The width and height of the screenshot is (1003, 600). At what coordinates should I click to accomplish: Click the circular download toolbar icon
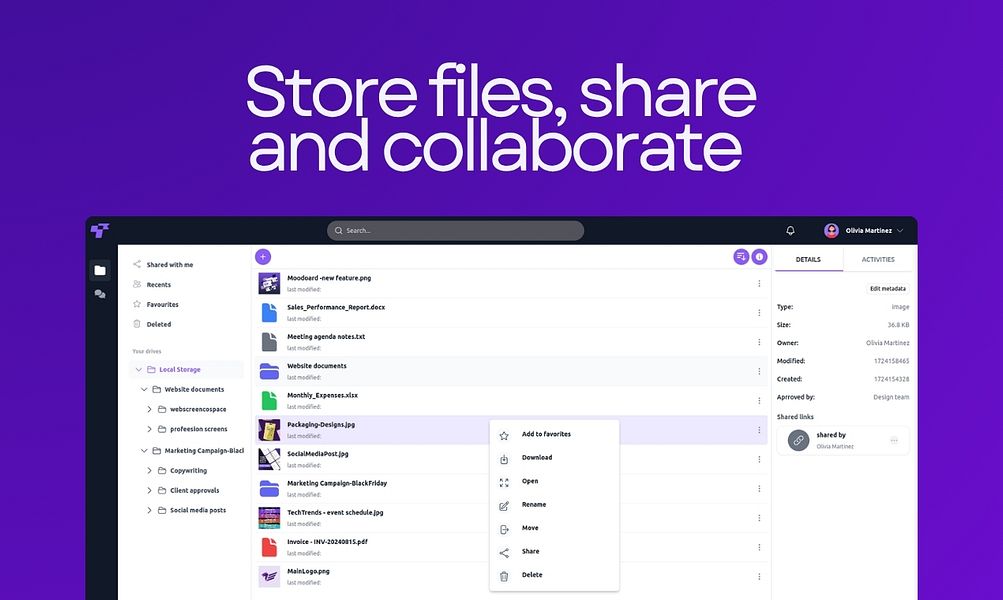(761, 257)
